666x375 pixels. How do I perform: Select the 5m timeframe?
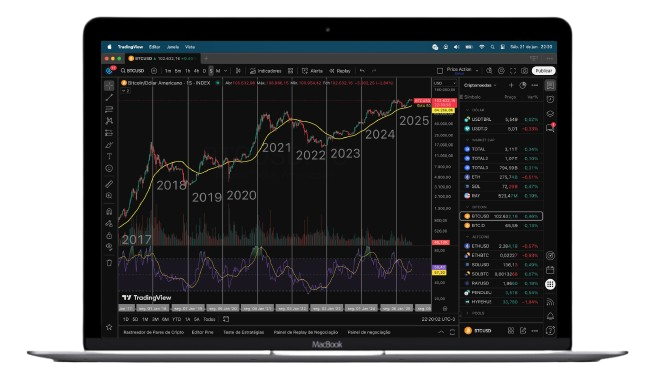click(x=178, y=71)
